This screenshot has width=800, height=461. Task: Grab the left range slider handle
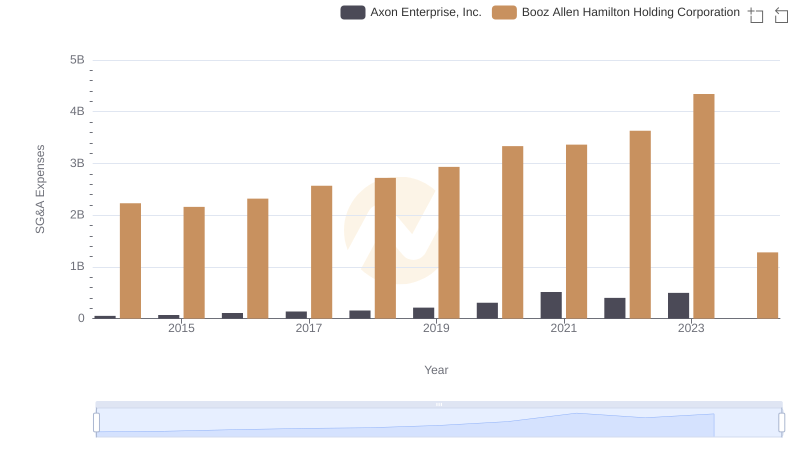click(x=96, y=422)
